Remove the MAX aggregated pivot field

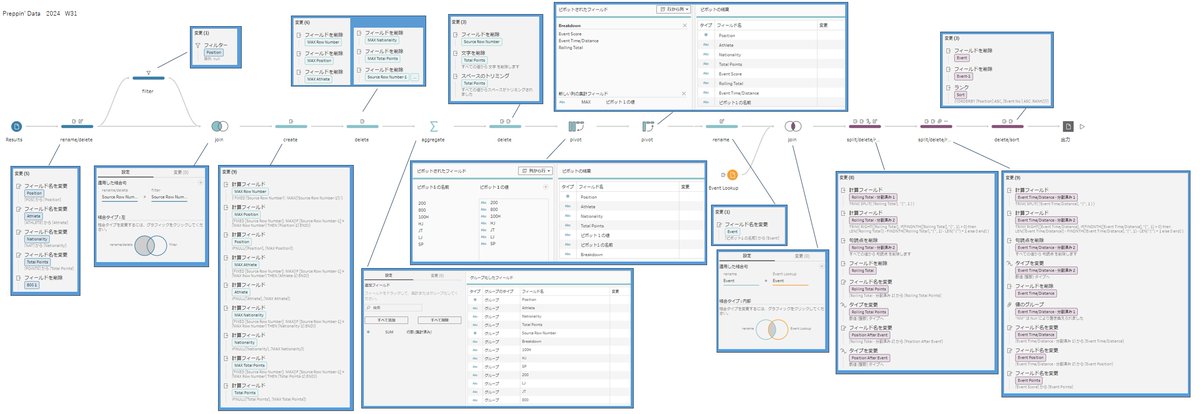(x=684, y=94)
